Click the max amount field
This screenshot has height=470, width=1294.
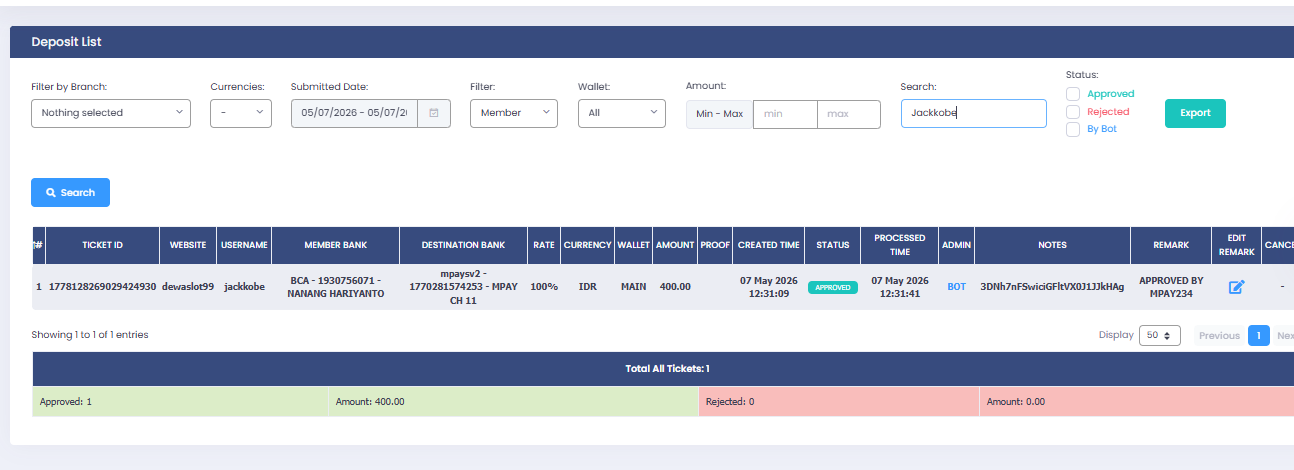849,114
